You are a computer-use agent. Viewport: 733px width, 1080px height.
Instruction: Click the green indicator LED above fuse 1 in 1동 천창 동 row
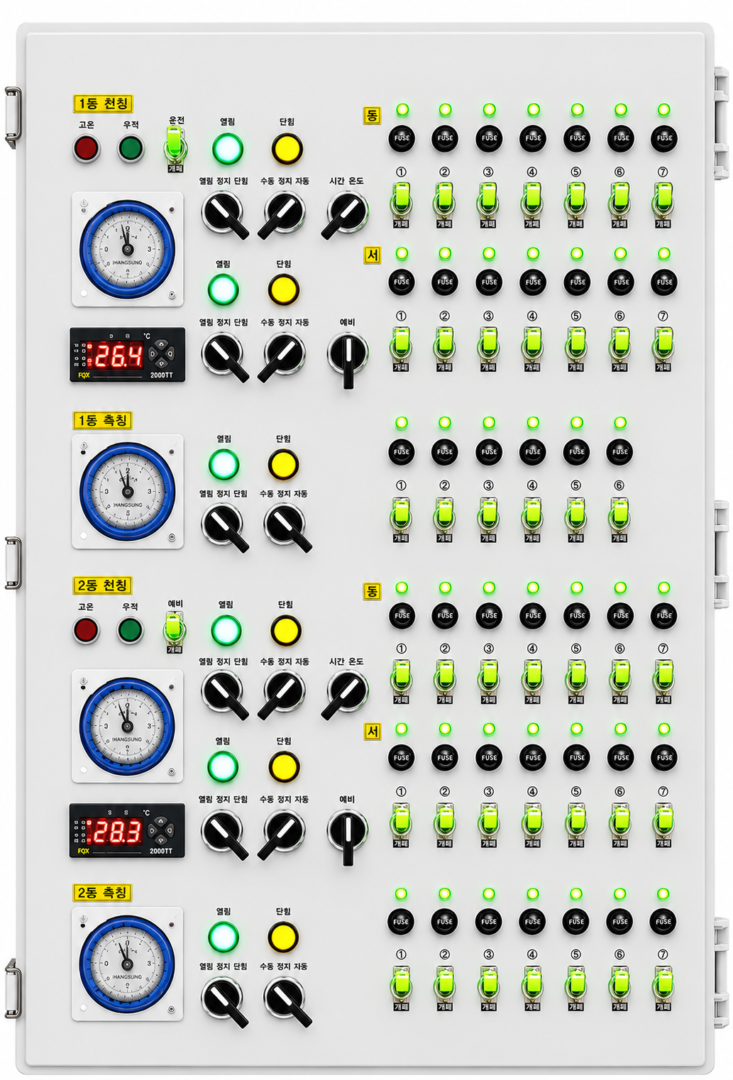coord(402,110)
